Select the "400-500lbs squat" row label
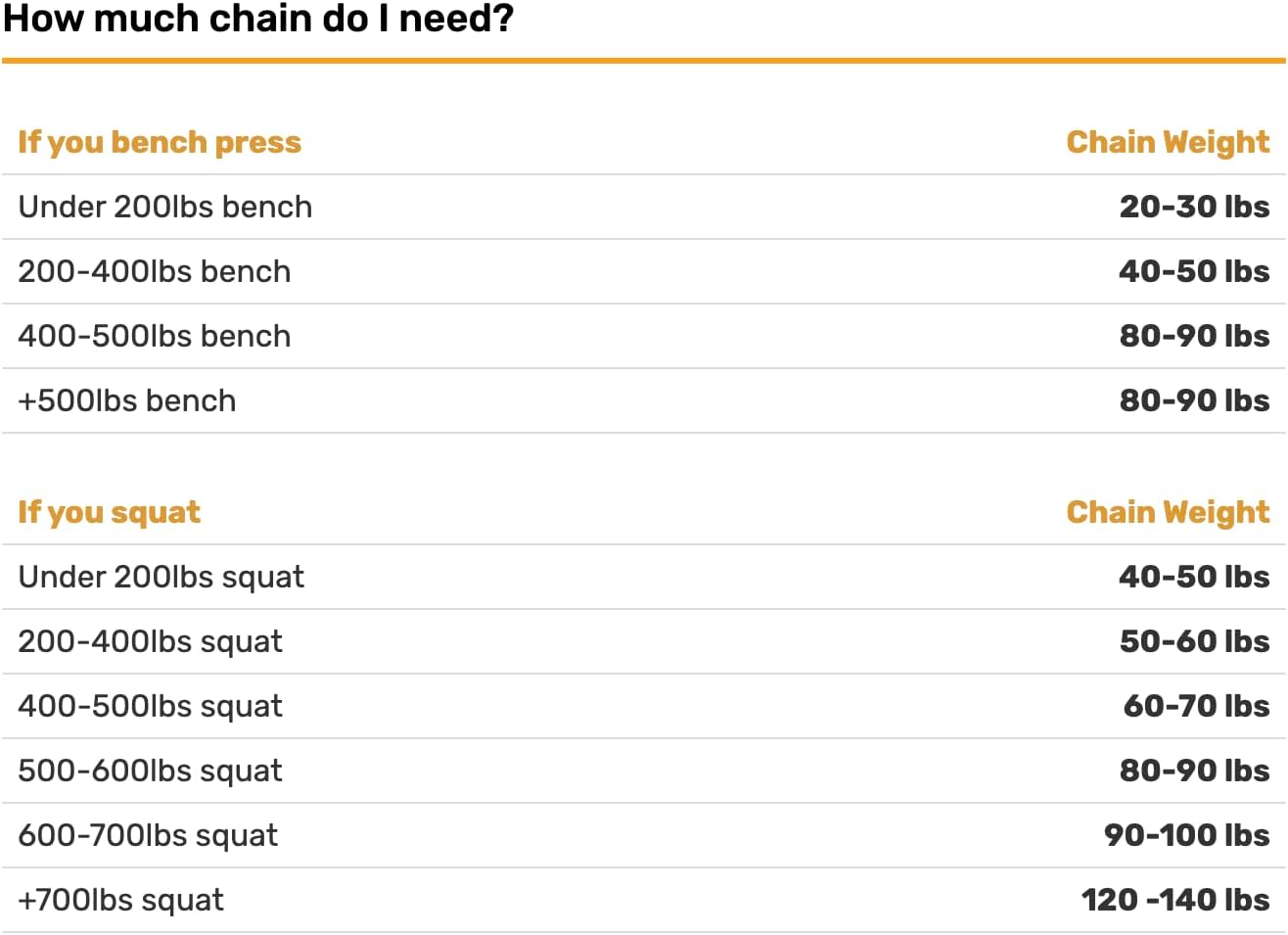Image resolution: width=1288 pixels, height=935 pixels. [150, 706]
